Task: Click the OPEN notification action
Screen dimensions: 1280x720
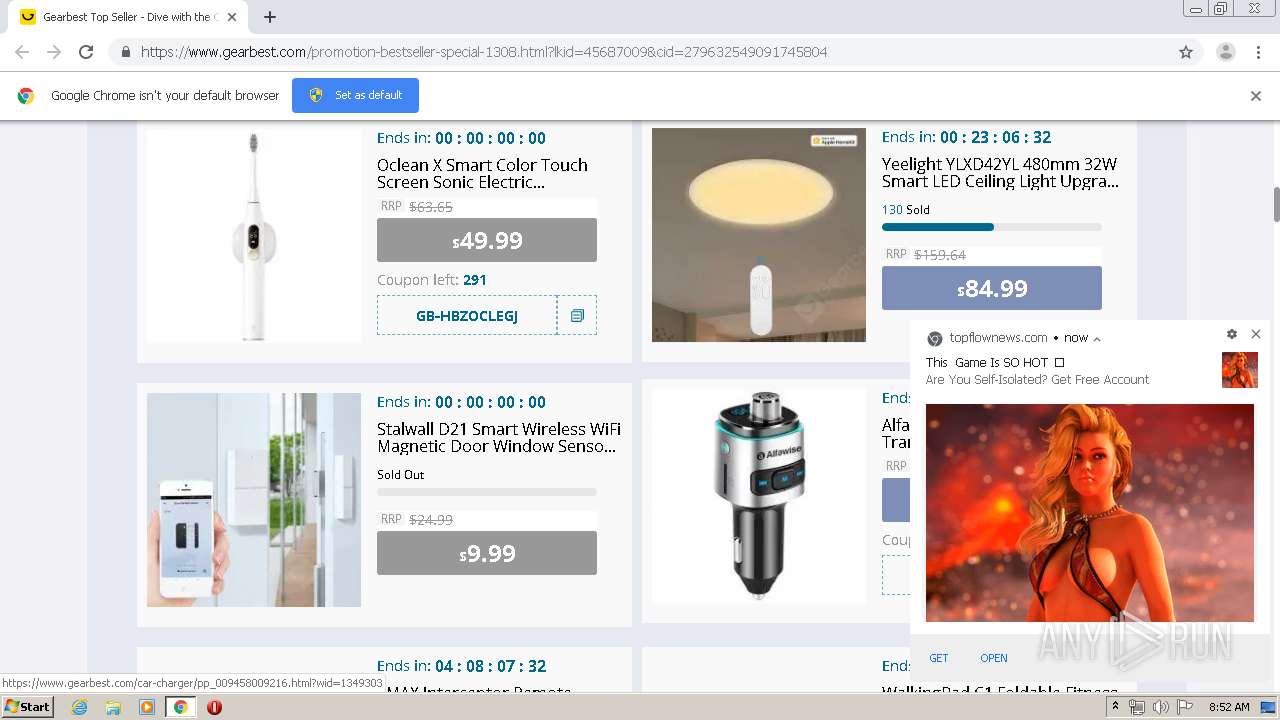Action: click(x=994, y=658)
